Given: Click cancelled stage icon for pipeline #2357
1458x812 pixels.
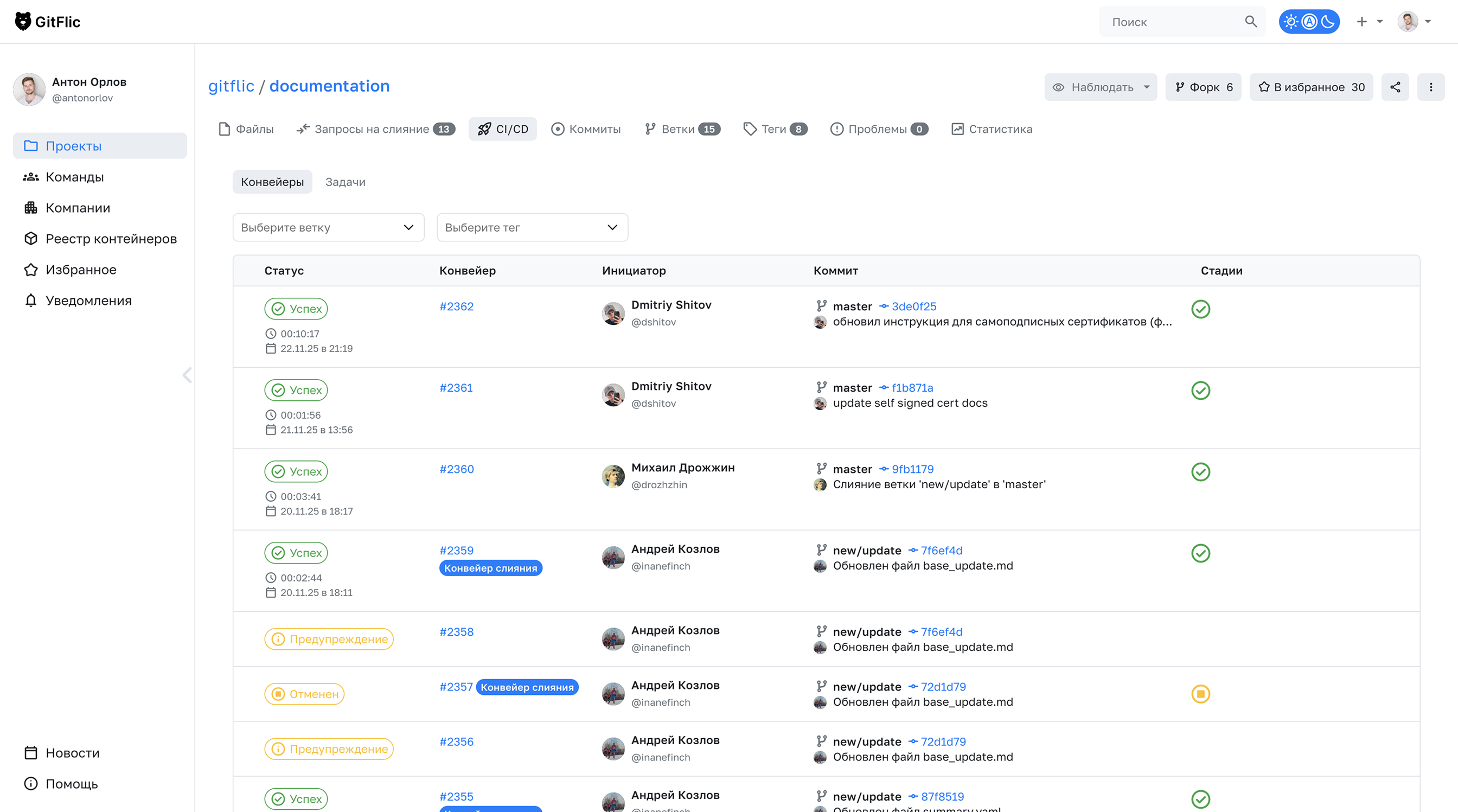Looking at the screenshot, I should pos(1200,694).
